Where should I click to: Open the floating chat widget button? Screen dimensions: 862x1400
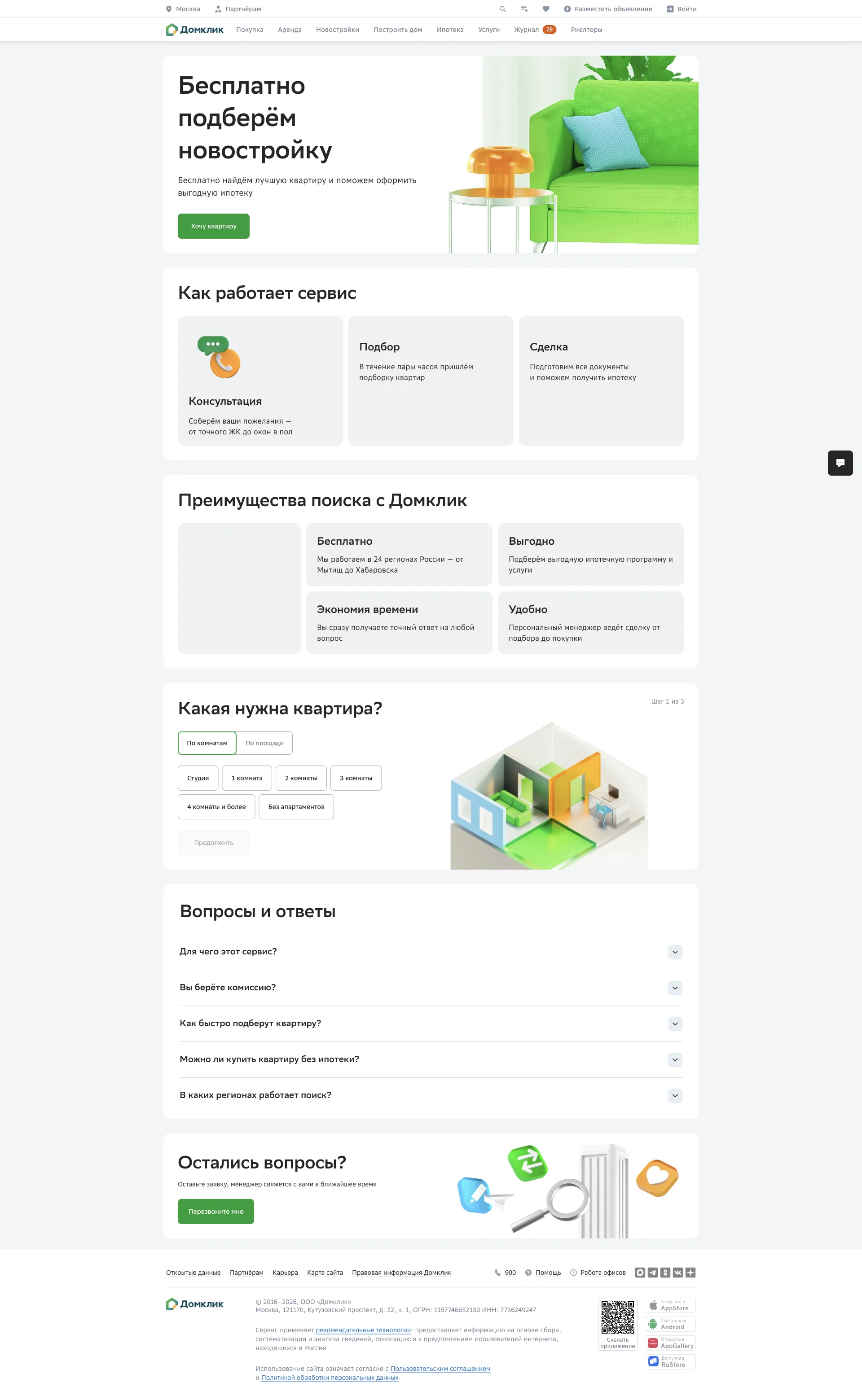coord(840,463)
